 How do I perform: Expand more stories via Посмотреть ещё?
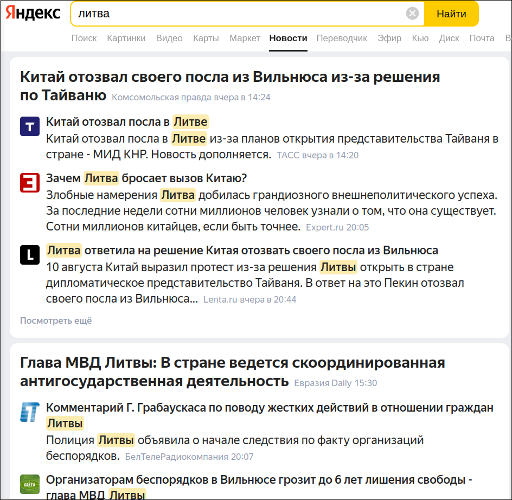[x=56, y=321]
